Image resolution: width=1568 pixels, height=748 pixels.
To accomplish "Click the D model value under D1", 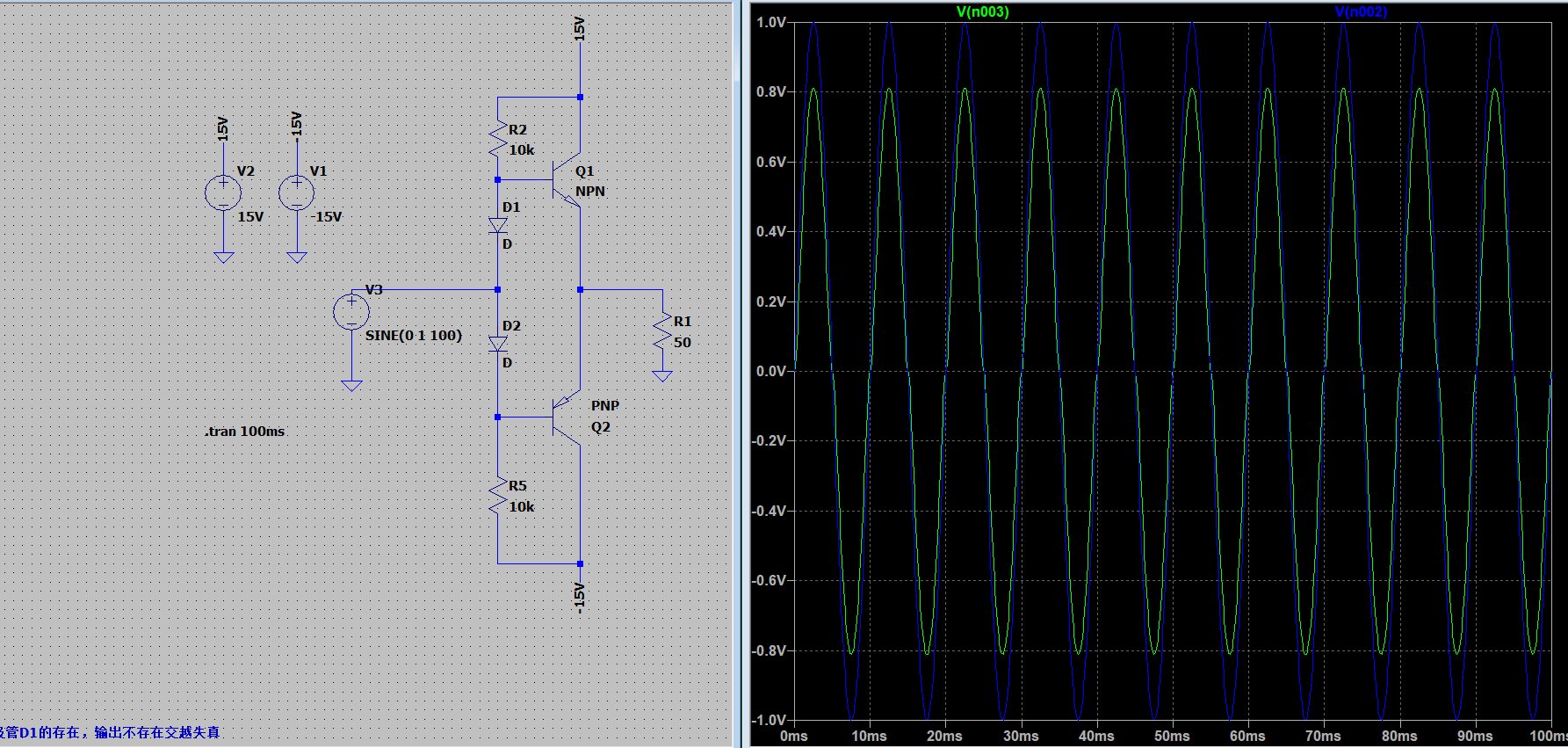I will click(507, 243).
